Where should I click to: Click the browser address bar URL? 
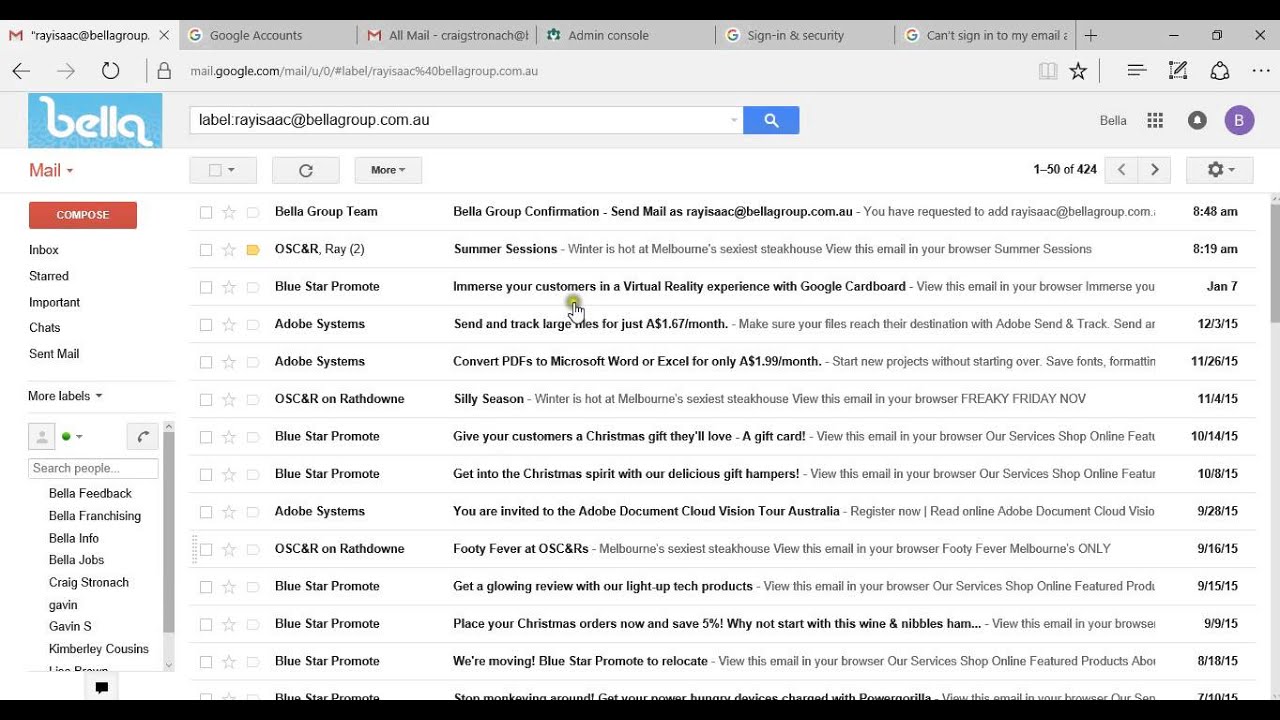pyautogui.click(x=364, y=71)
